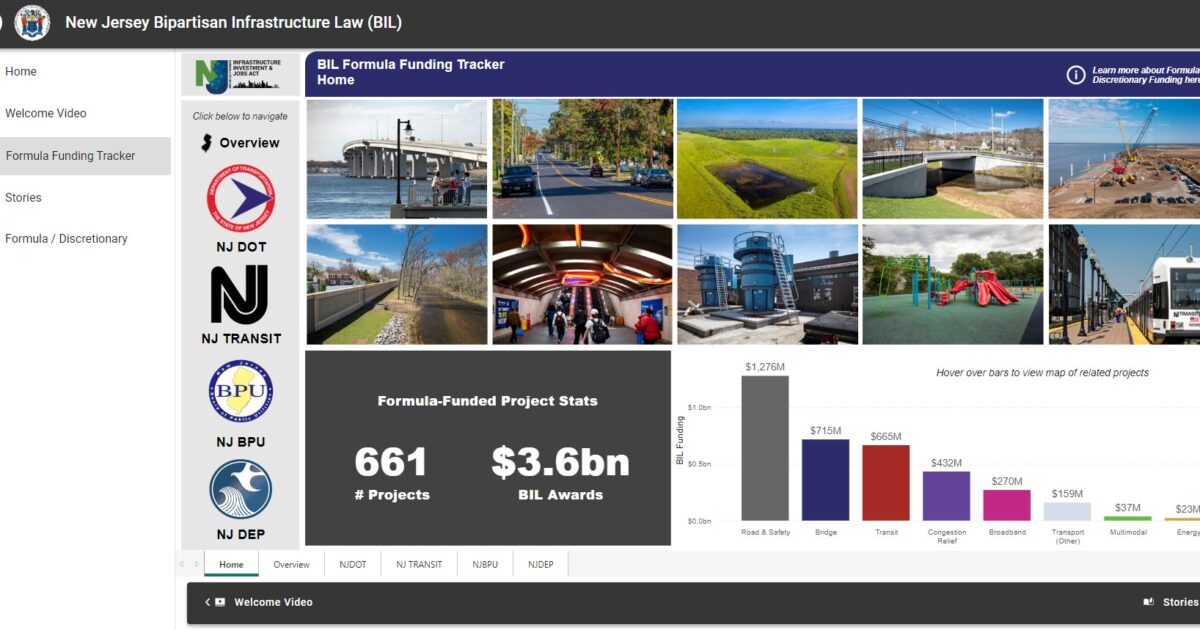Collapse the bottom navigation bar via the left chevron
This screenshot has height=630, width=1200.
(x=206, y=602)
